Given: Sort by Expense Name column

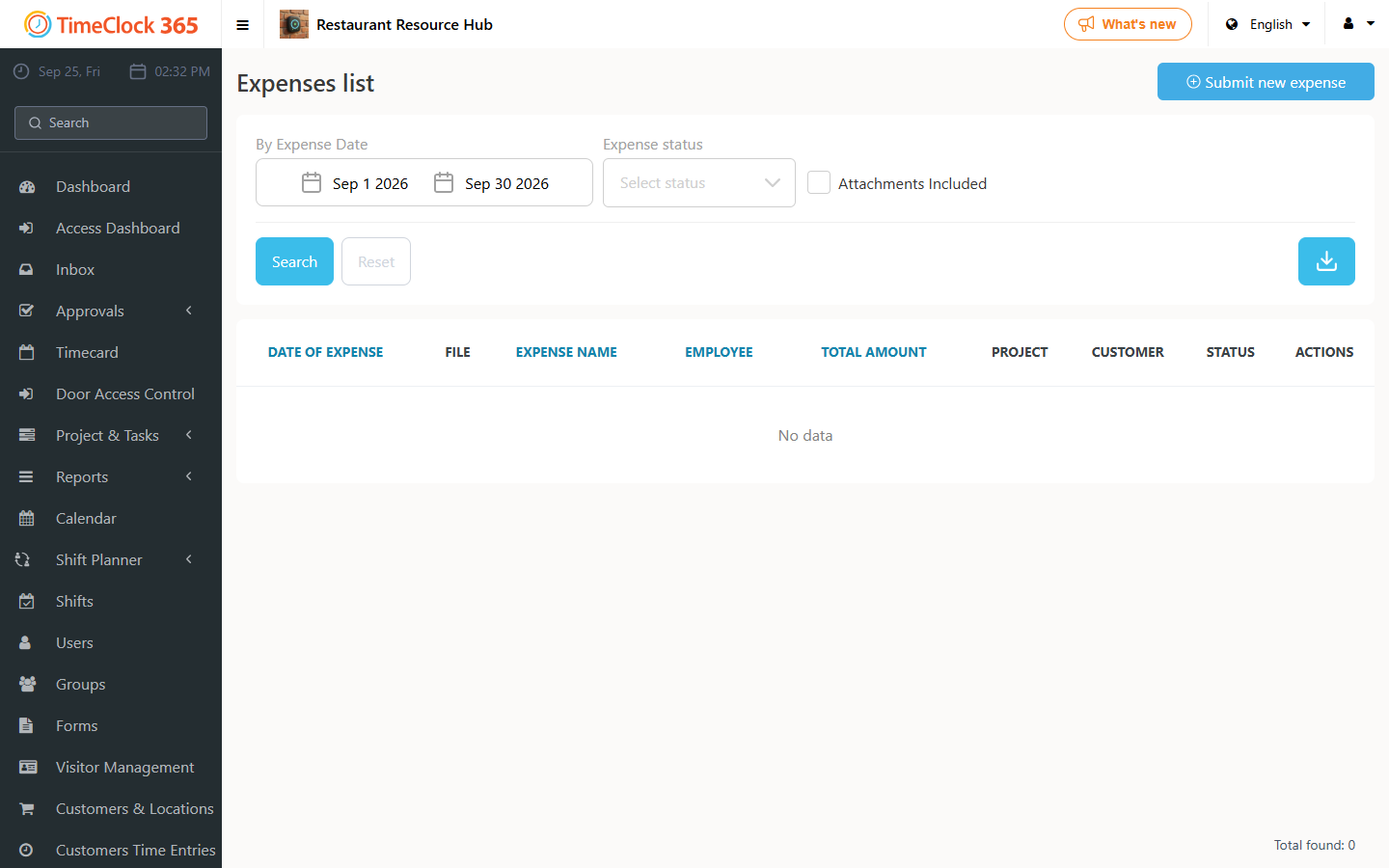Looking at the screenshot, I should pyautogui.click(x=566, y=352).
